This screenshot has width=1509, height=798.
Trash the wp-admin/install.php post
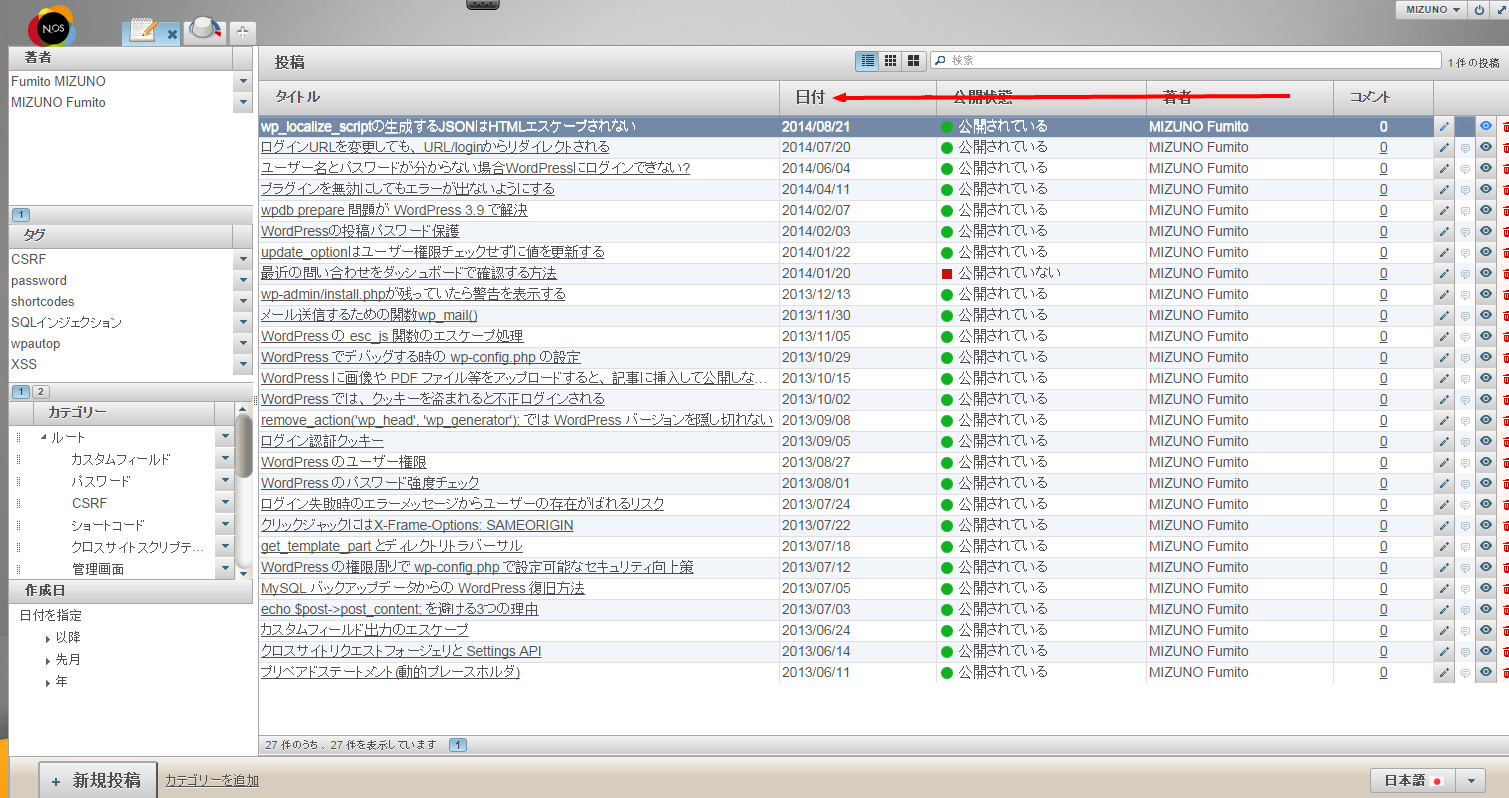1506,294
